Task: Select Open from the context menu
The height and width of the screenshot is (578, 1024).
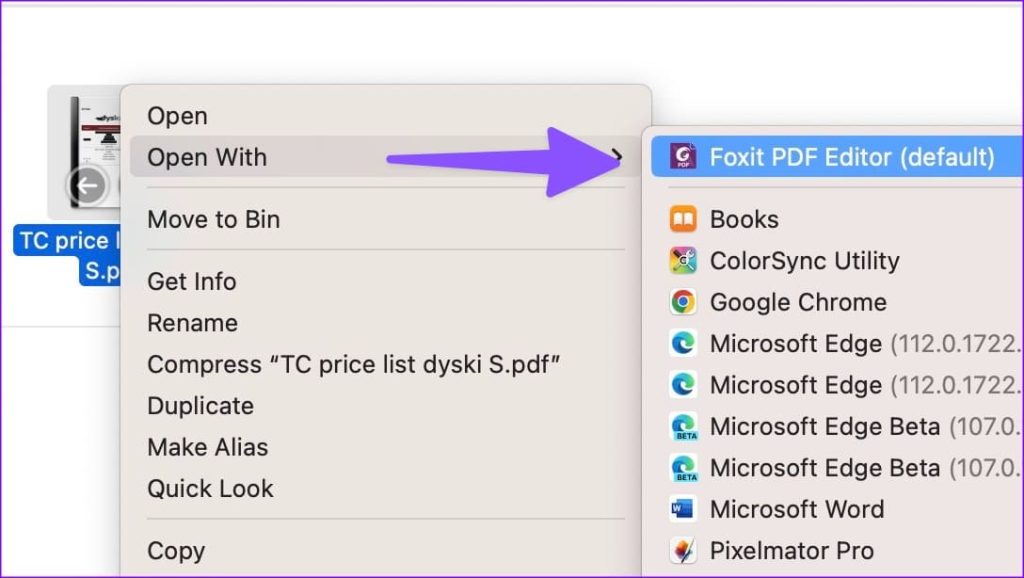Action: 177,115
